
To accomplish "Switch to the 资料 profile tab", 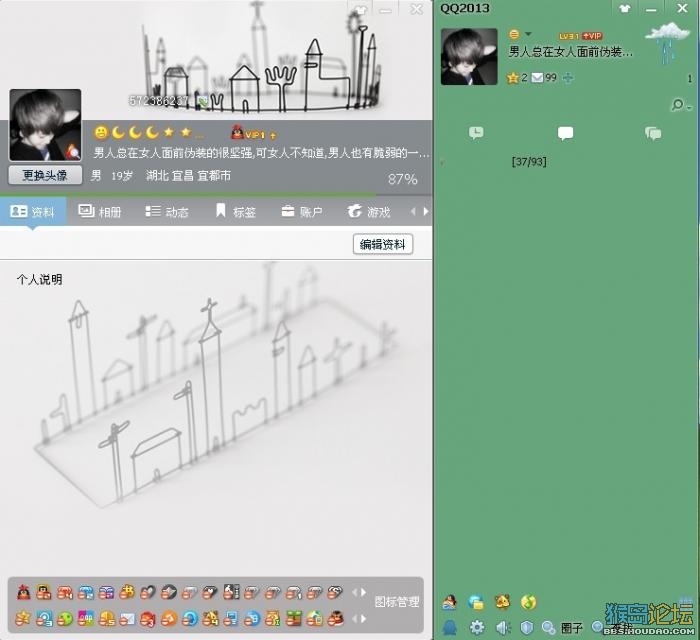I will click(32, 212).
